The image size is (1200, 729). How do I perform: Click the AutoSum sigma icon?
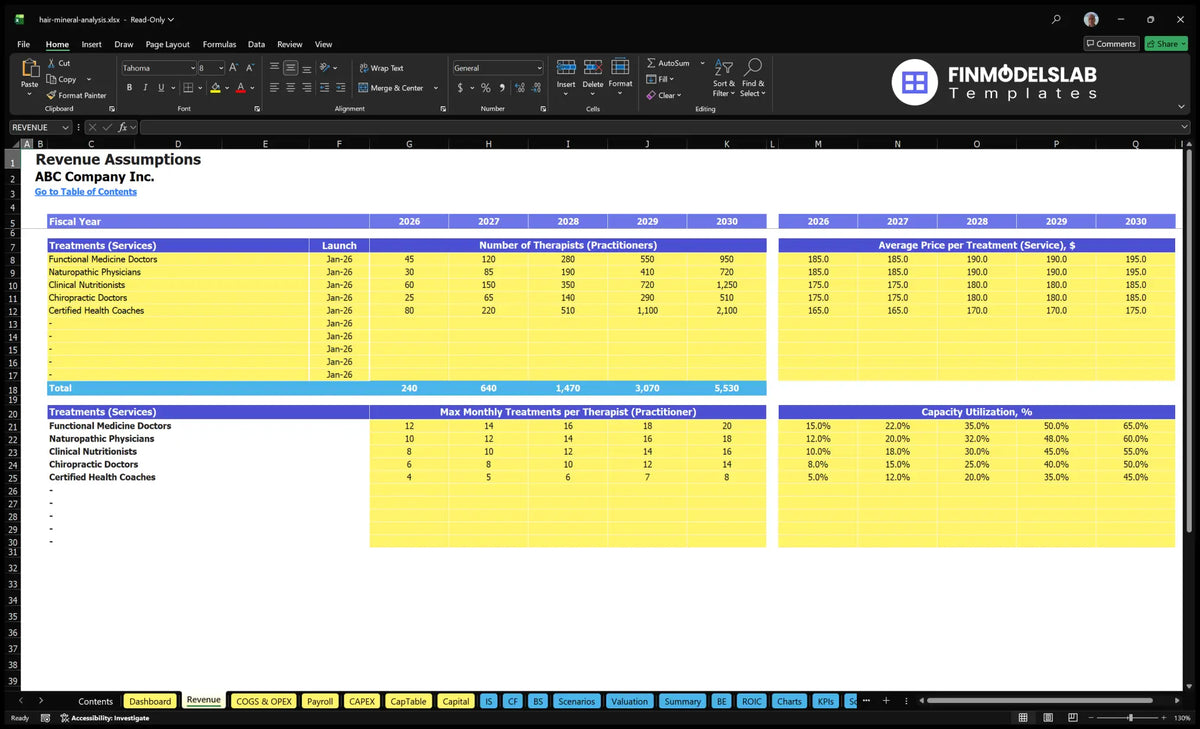(651, 63)
